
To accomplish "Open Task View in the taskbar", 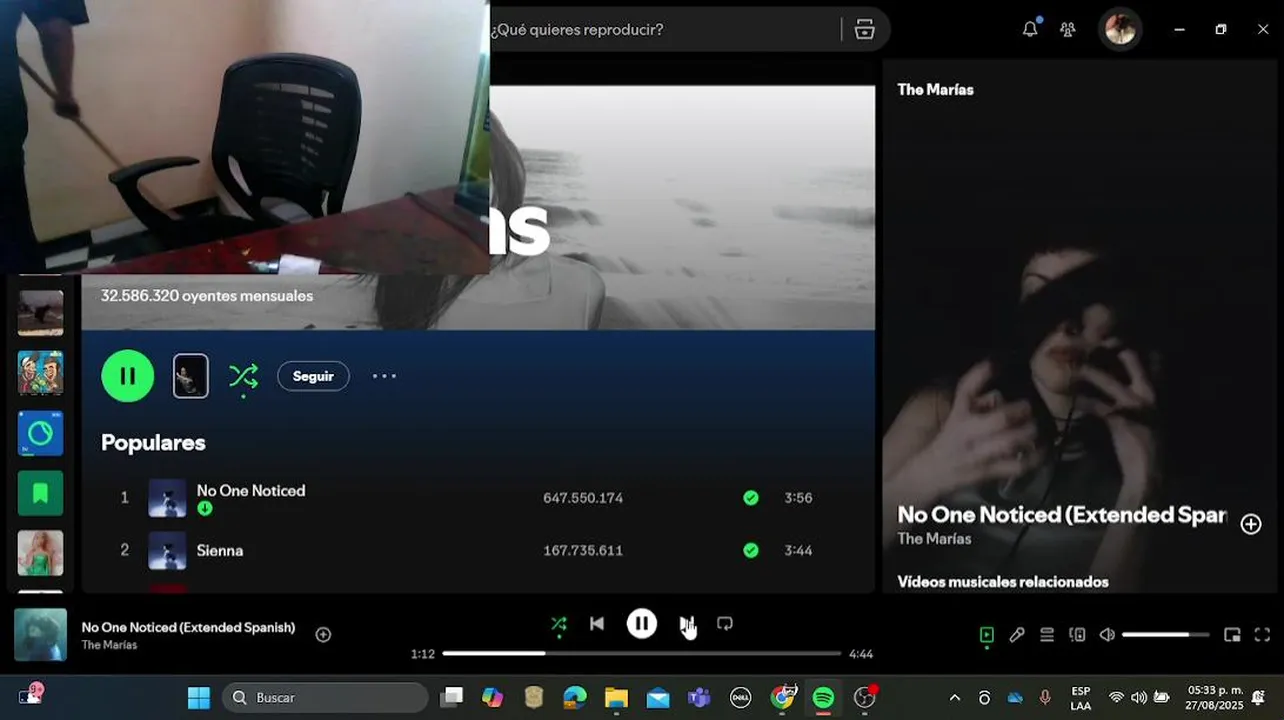I will click(x=452, y=697).
